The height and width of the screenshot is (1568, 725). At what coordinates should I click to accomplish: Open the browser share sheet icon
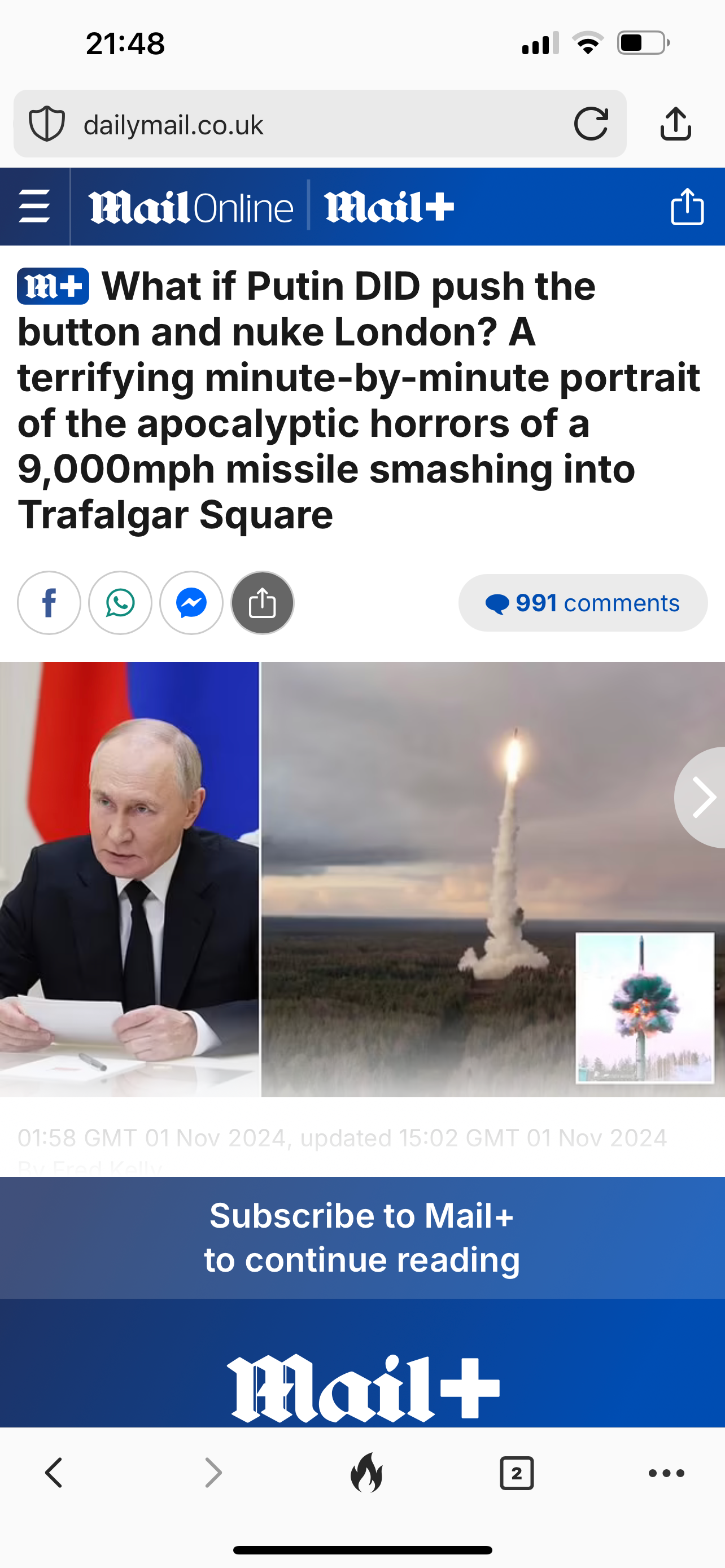point(675,124)
